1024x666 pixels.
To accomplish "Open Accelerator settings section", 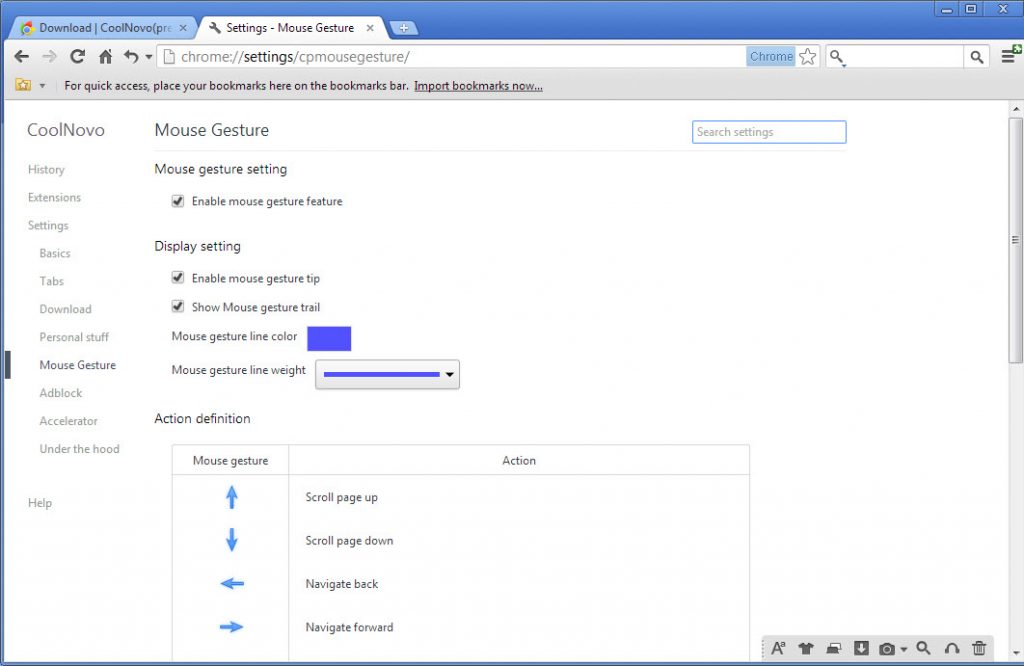I will click(x=69, y=421).
